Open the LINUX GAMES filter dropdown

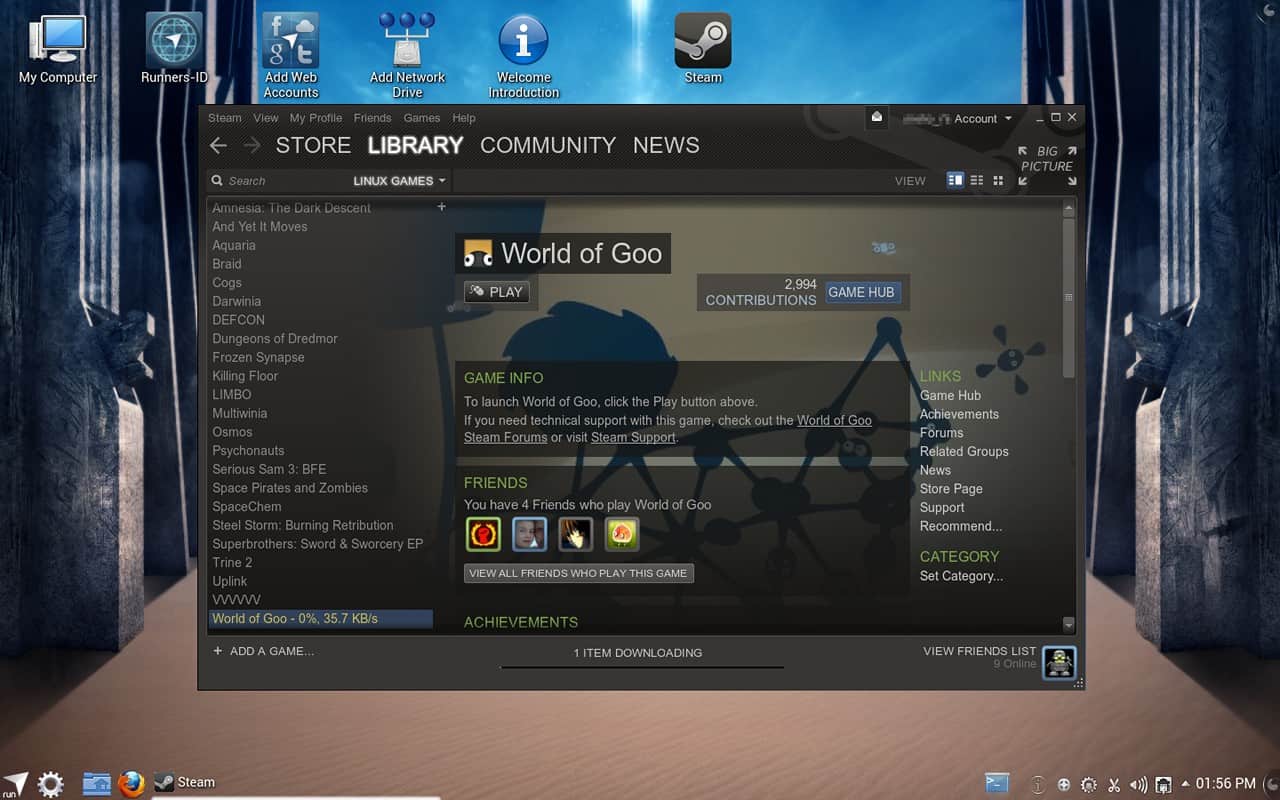399,181
